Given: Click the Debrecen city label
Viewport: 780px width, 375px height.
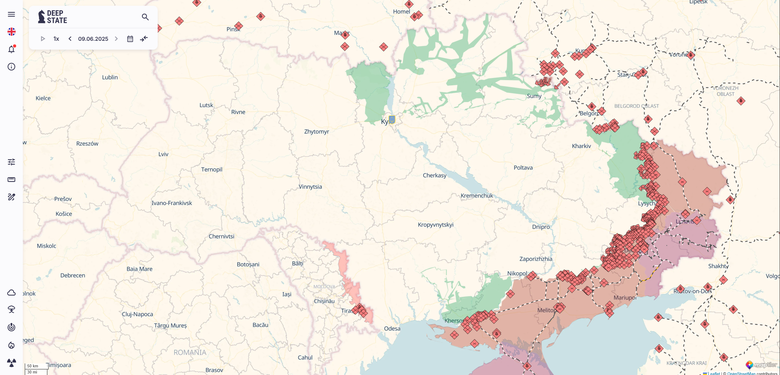Looking at the screenshot, I should click(73, 276).
